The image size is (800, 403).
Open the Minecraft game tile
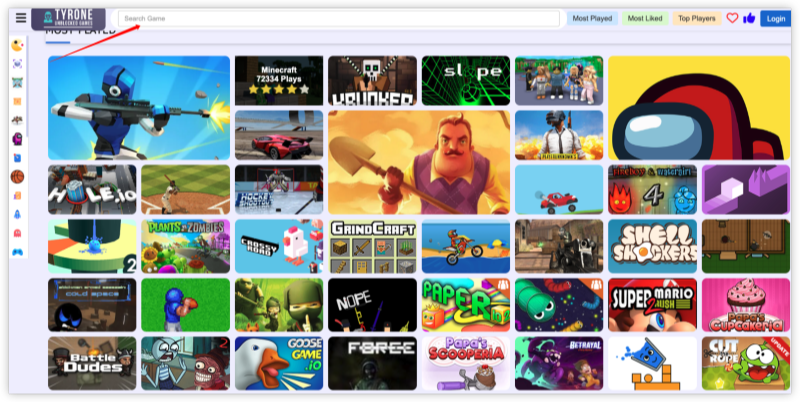tap(279, 81)
